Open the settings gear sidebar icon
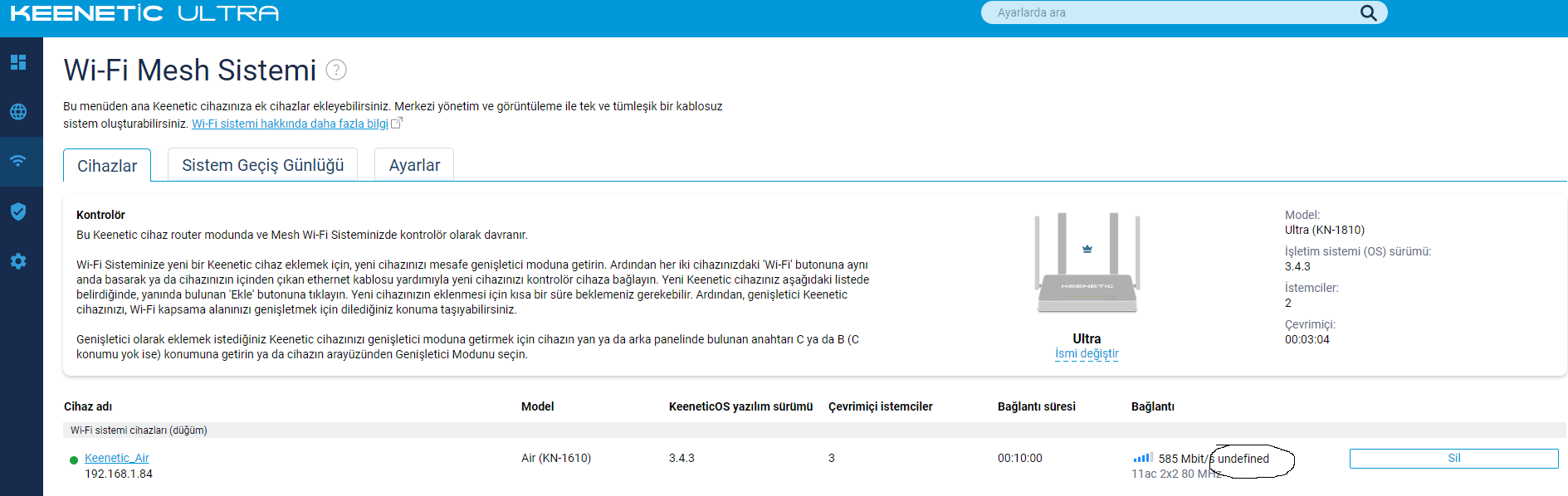Viewport: 1568px width, 496px height. 18,261
